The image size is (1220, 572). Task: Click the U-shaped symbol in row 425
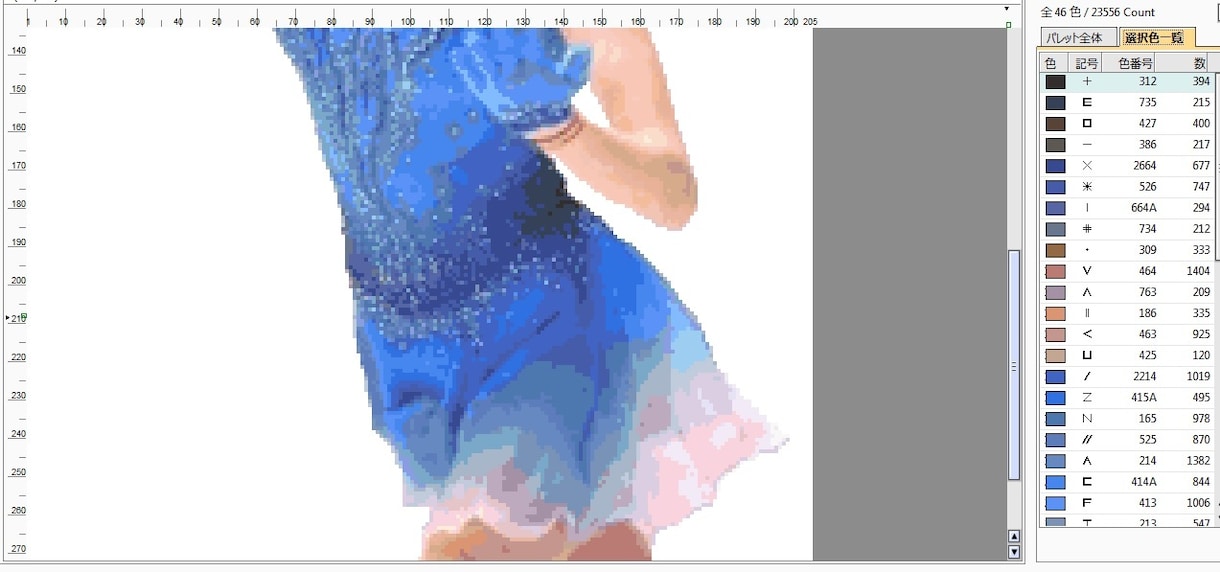pos(1087,356)
